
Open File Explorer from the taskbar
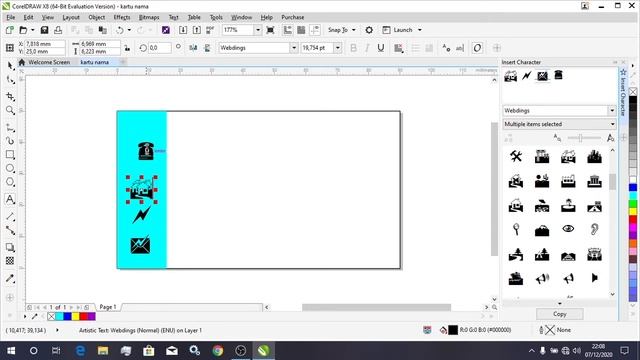[103, 351]
